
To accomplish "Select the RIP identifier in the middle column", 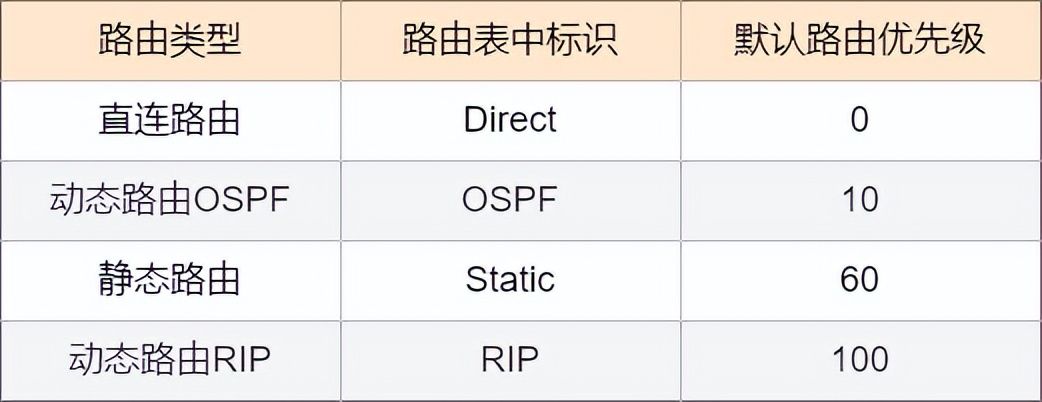I will (x=510, y=358).
